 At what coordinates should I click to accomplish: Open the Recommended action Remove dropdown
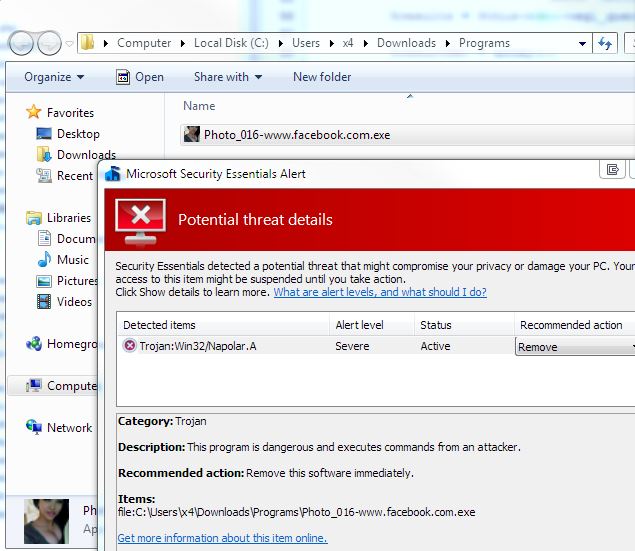(575, 347)
